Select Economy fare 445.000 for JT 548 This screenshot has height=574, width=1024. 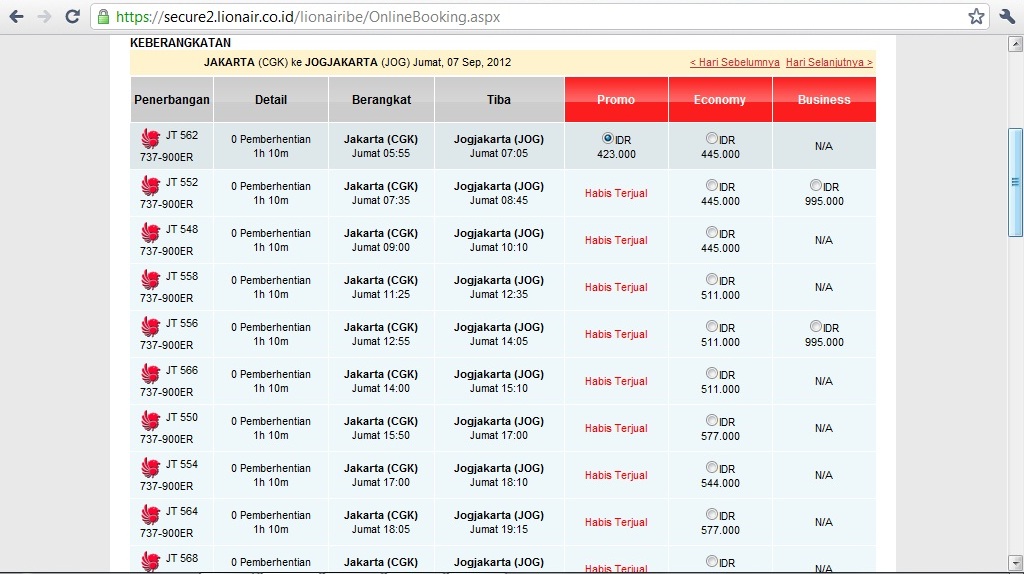(712, 232)
